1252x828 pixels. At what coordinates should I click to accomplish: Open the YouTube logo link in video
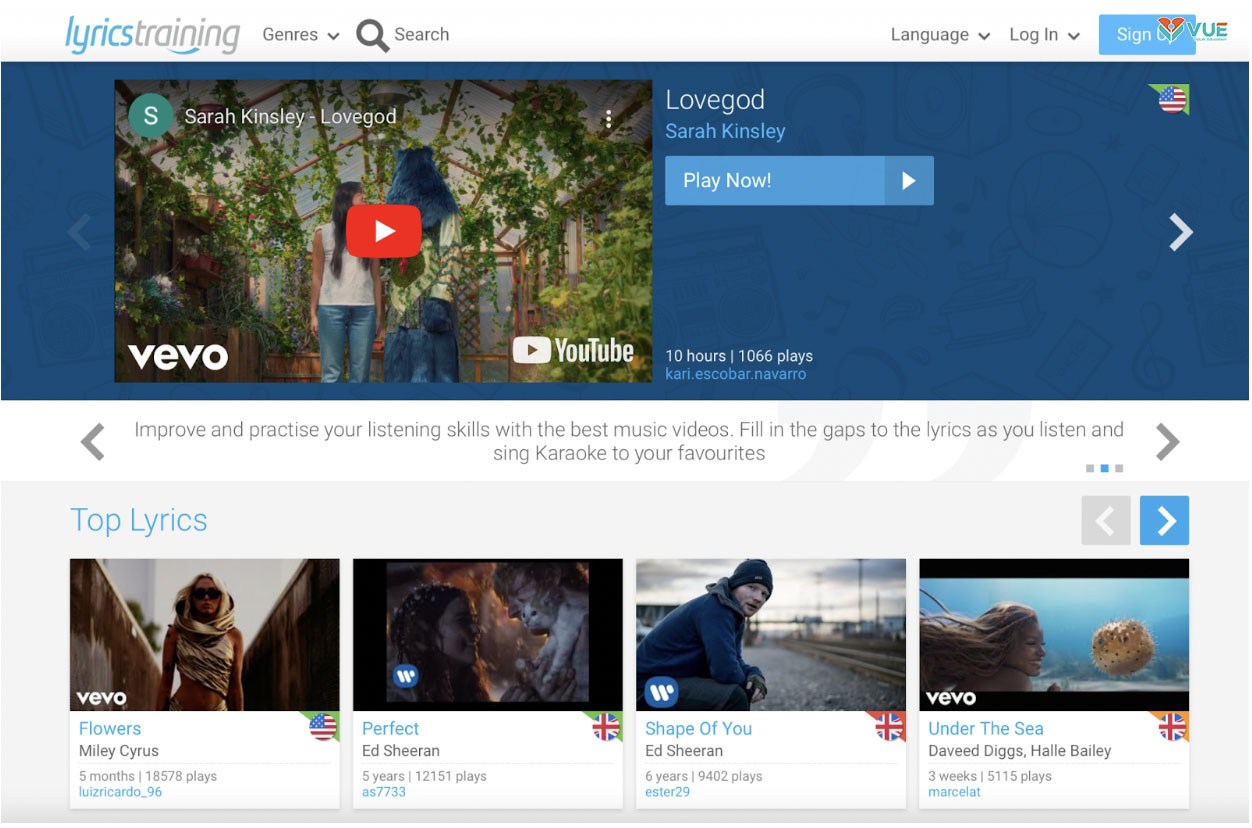[573, 350]
